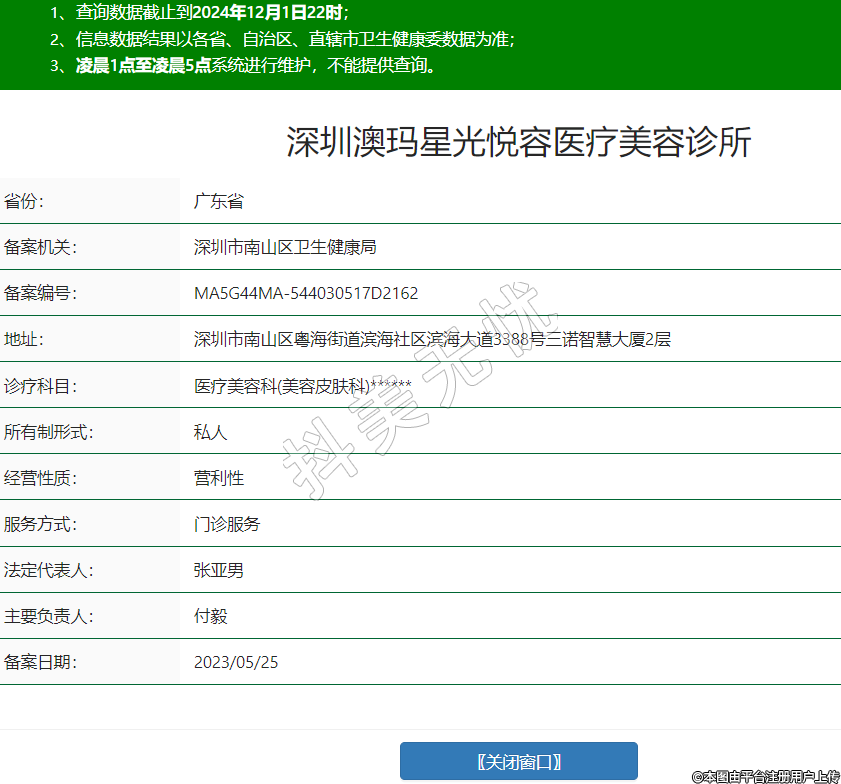Click the maintenance notice 凌晨1点至凌晨5点
Viewport: 841px width, 784px height.
click(143, 66)
